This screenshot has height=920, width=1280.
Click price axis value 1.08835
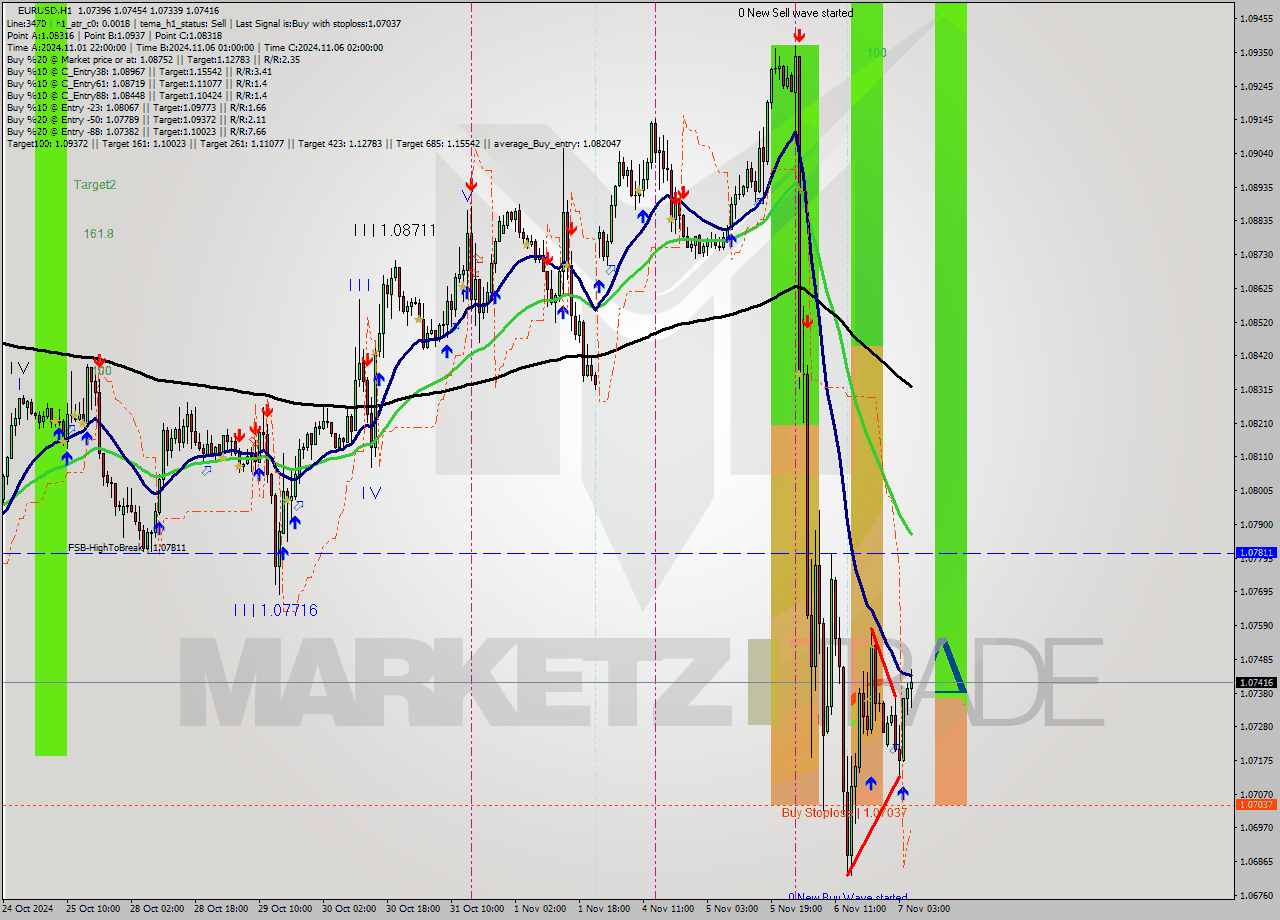coord(1256,221)
